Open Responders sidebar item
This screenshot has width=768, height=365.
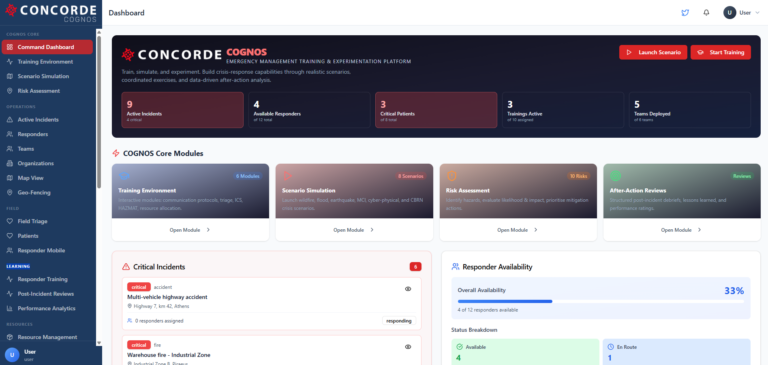click(47, 134)
